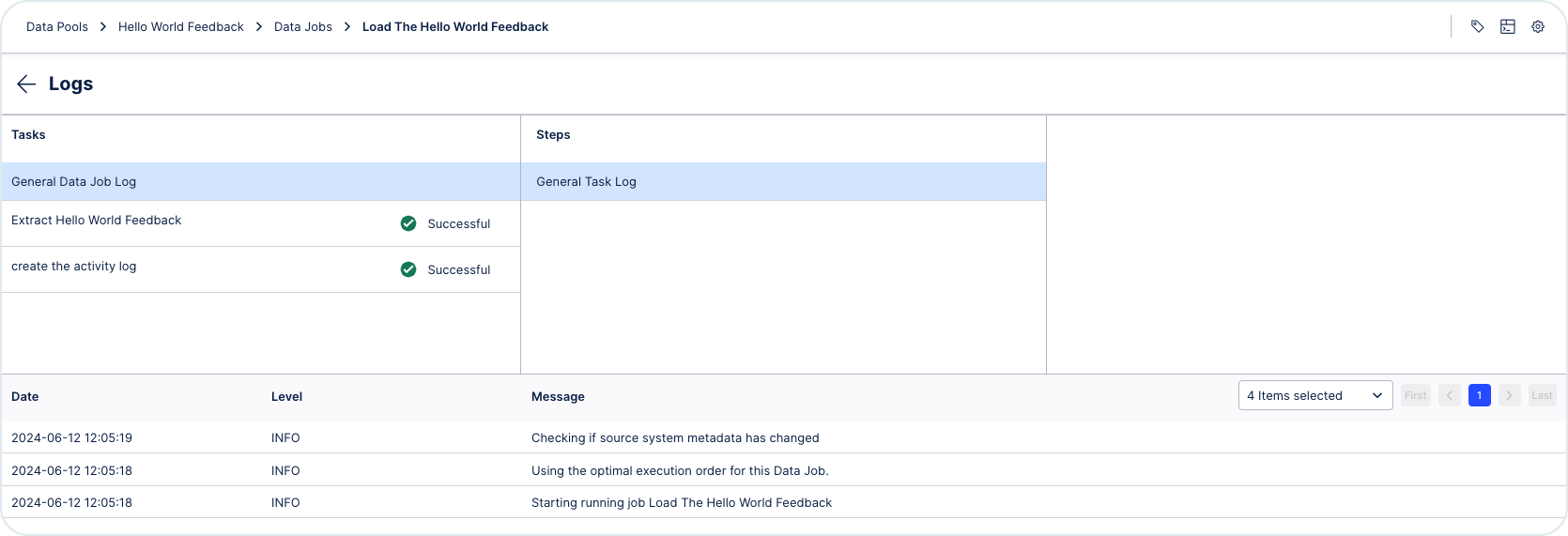Select page 1 in pagination
Screen dimensions: 1568x536
coord(1480,395)
